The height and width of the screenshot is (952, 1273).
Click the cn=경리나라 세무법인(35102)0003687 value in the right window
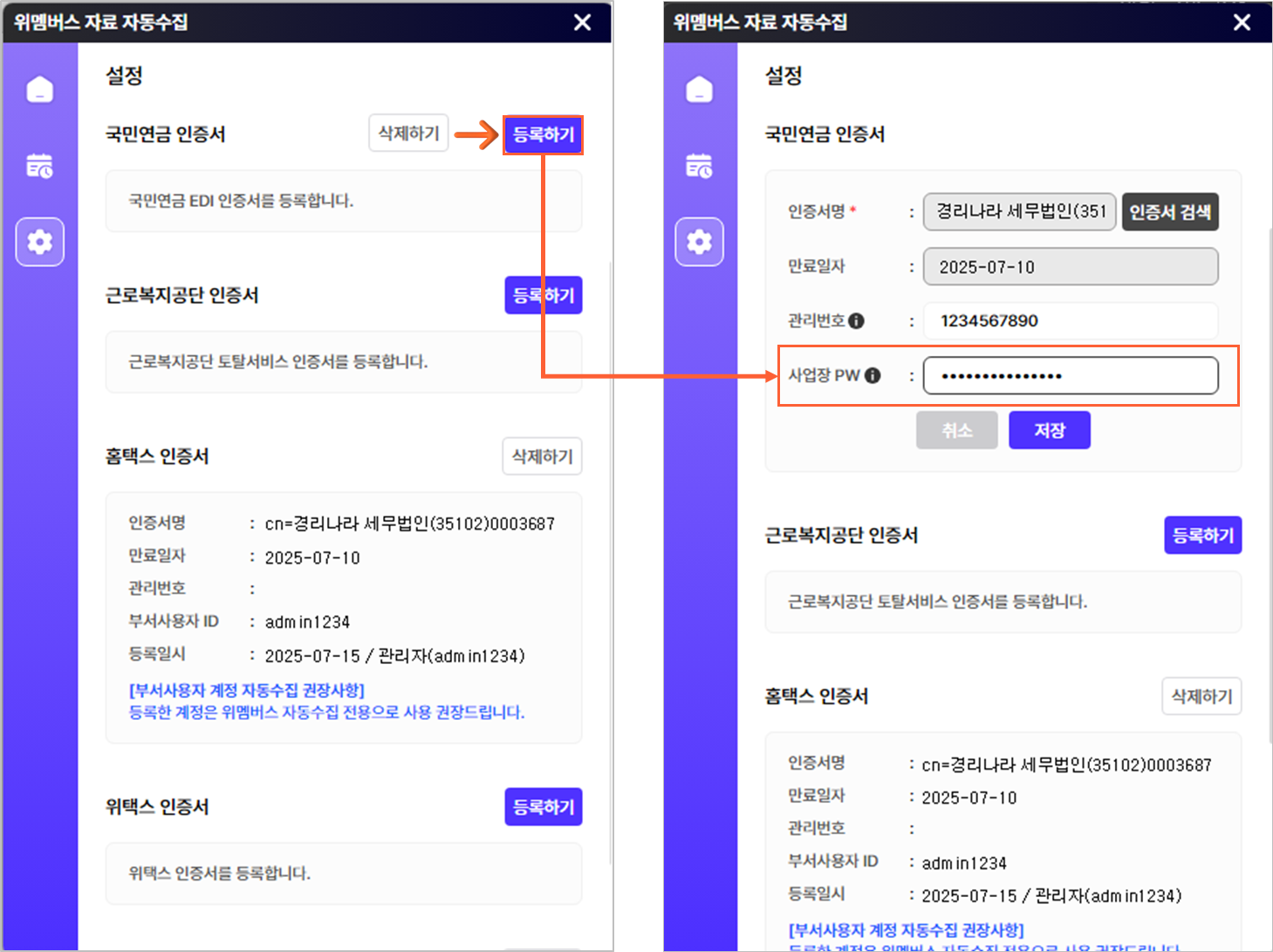click(x=1067, y=764)
